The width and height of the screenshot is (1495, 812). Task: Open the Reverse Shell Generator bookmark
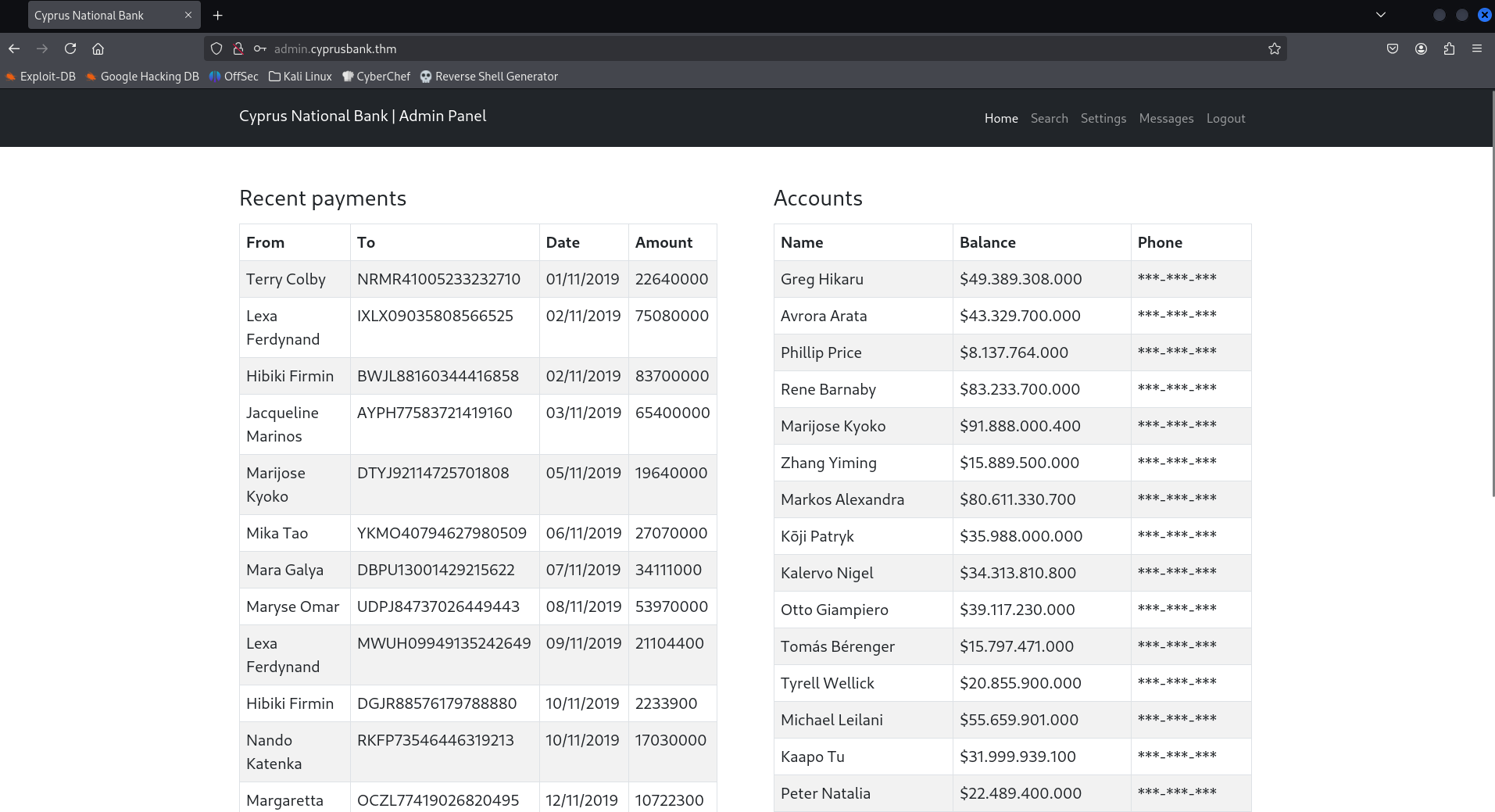[489, 77]
